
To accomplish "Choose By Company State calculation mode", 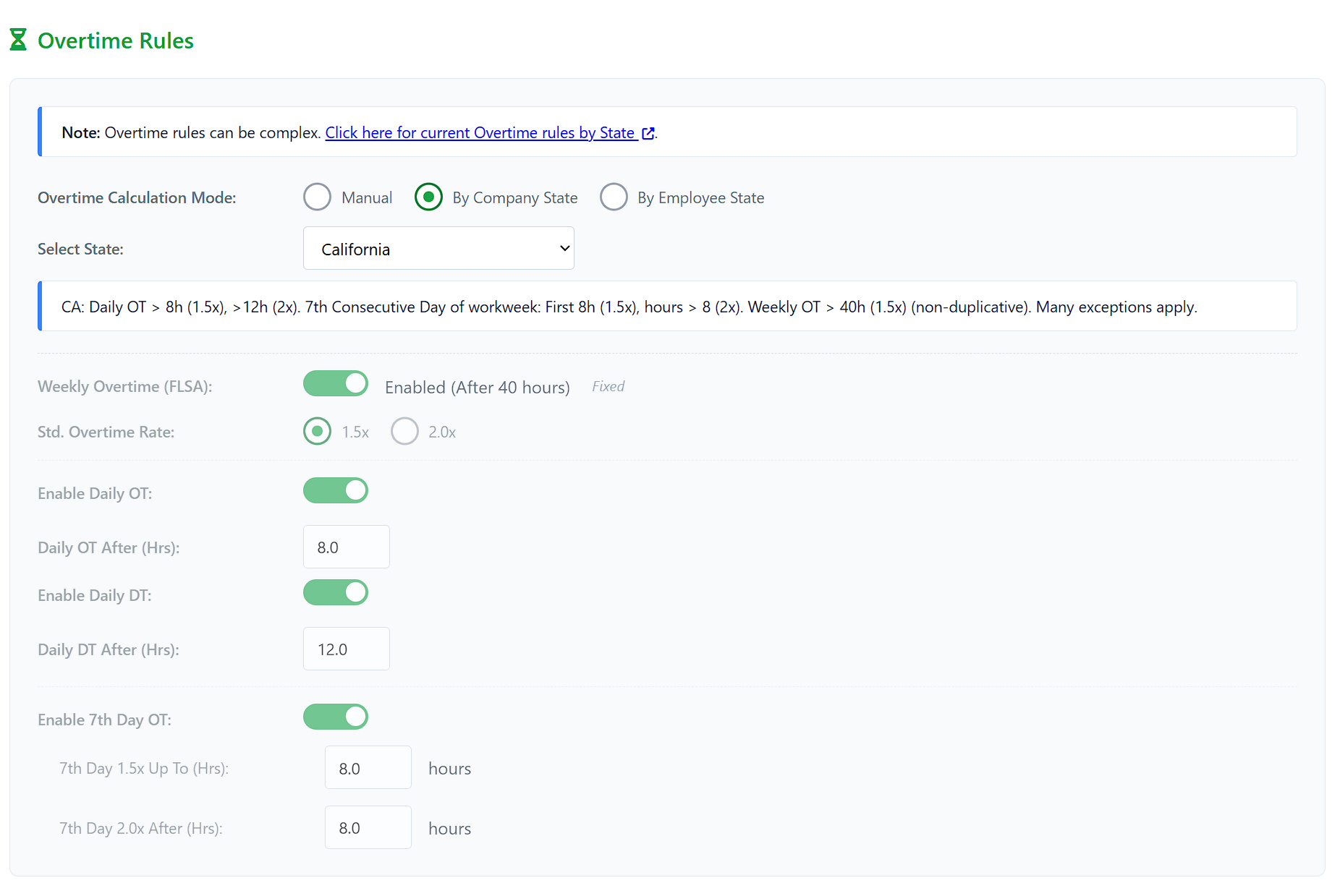I will [x=428, y=197].
